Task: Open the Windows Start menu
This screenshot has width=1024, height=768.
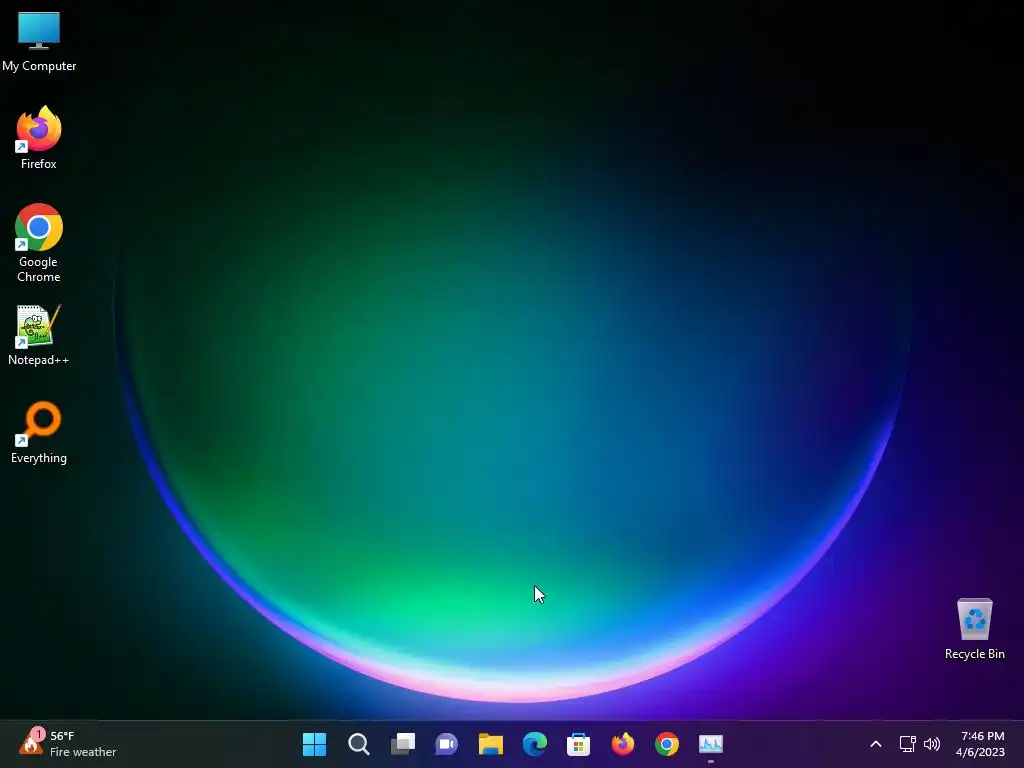Action: tap(314, 744)
